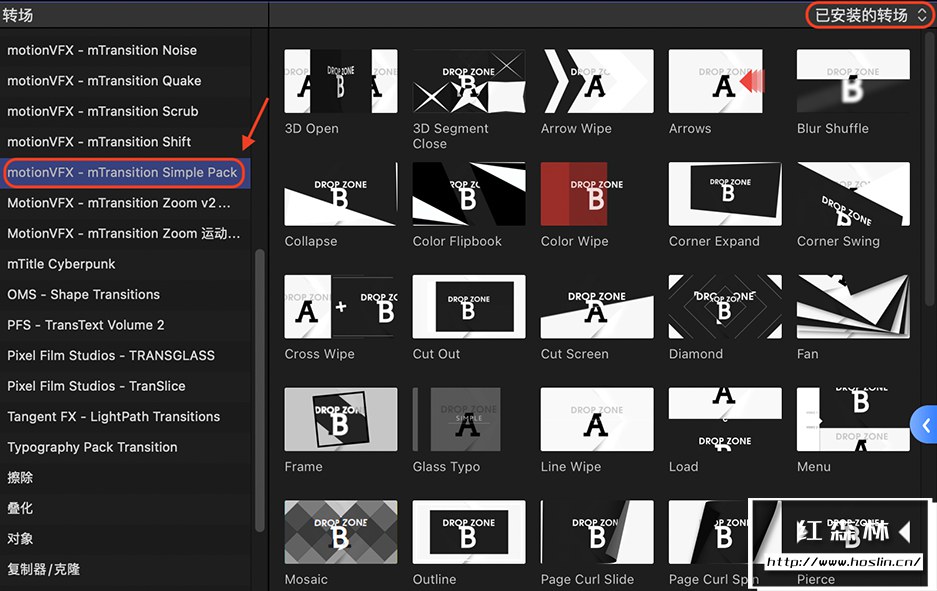The width and height of the screenshot is (937, 591).
Task: Select Typography Pack Transition category
Action: 125,447
